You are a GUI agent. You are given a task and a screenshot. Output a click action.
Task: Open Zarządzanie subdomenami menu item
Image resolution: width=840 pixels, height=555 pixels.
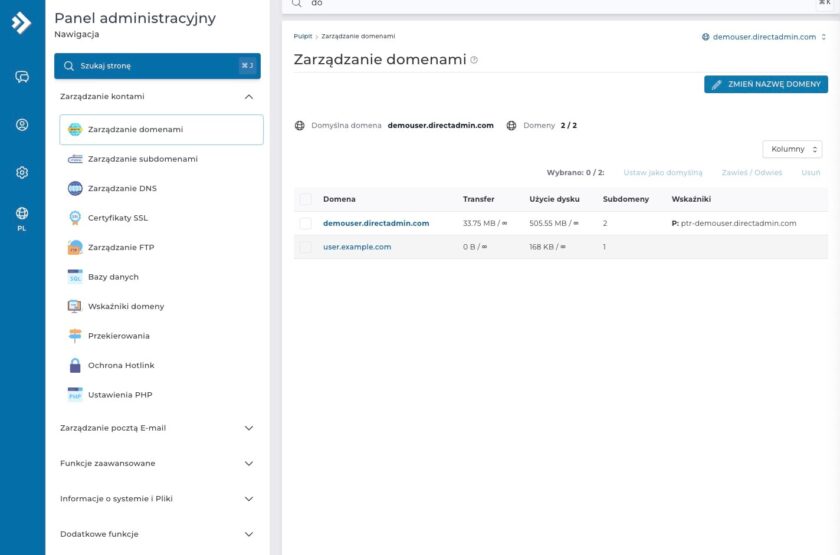161,159
